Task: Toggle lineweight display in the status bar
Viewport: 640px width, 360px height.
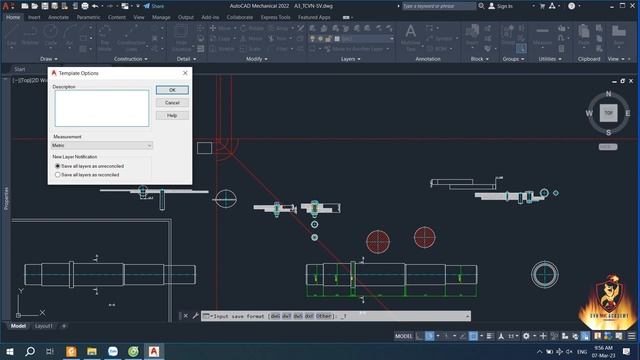Action: 489,336
